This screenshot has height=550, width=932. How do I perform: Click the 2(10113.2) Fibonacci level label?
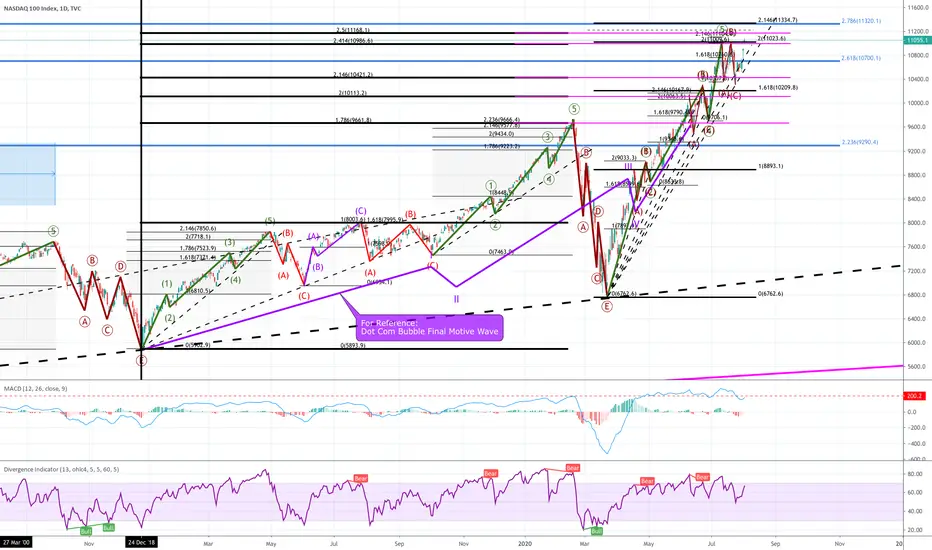click(352, 93)
